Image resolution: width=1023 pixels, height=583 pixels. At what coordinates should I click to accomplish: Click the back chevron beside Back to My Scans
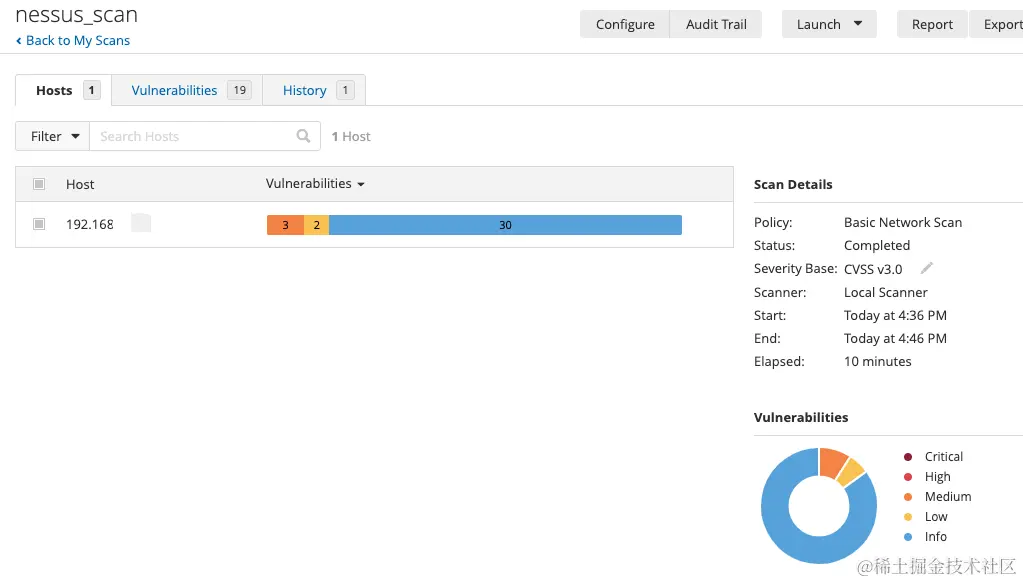tap(18, 40)
